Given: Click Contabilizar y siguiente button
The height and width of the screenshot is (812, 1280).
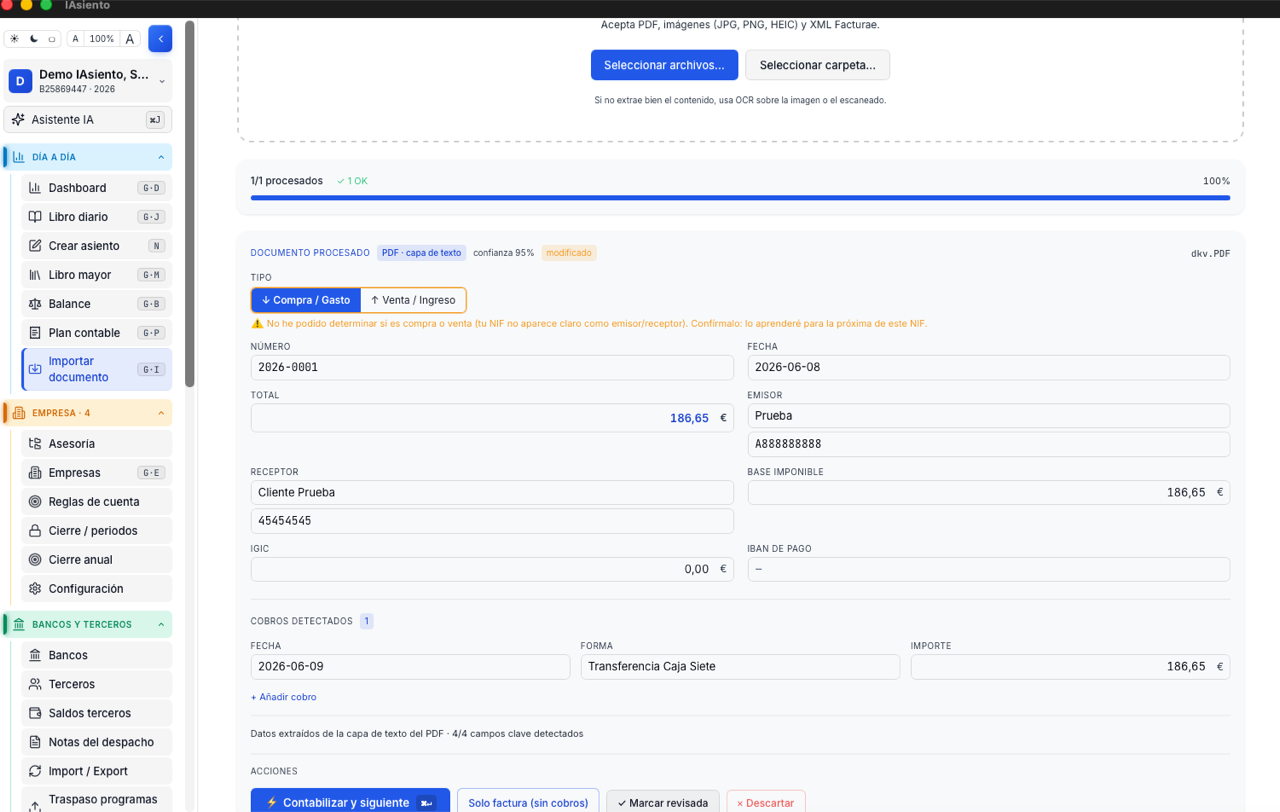Looking at the screenshot, I should point(350,802).
